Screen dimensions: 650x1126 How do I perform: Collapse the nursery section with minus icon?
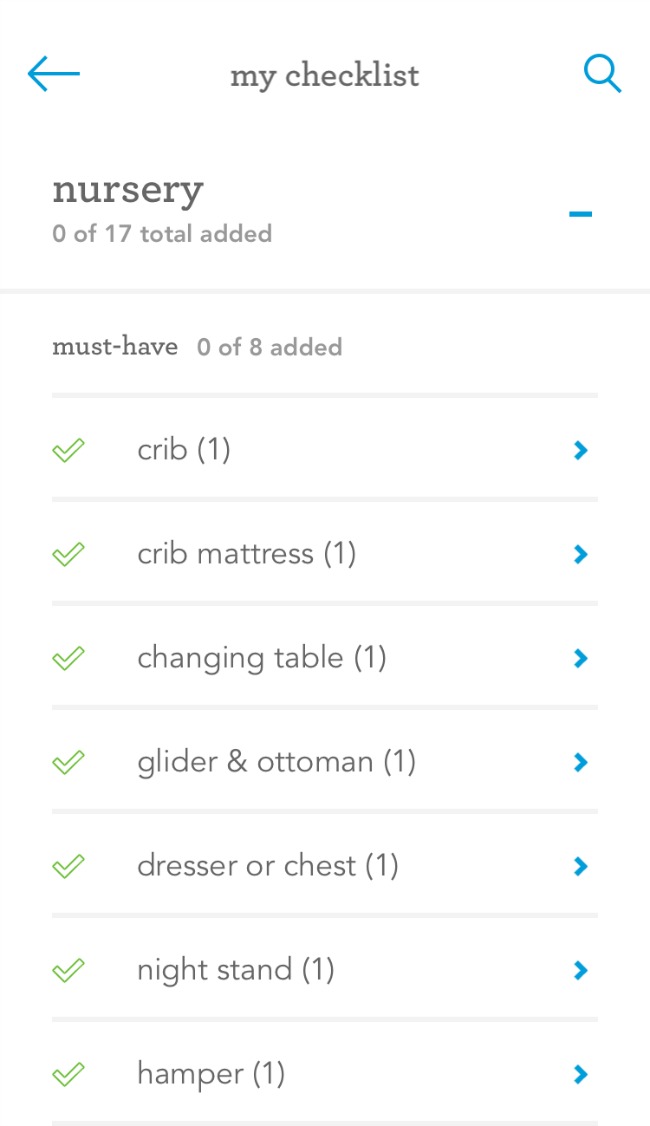[x=580, y=214]
